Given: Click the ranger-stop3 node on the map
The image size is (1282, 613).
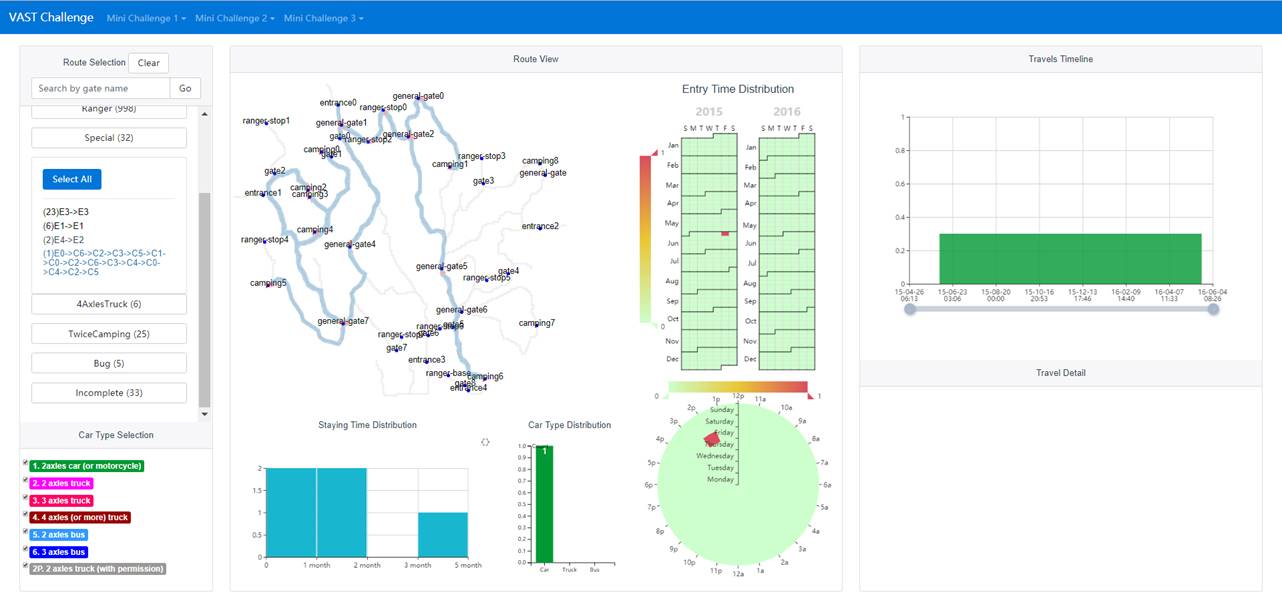Looking at the screenshot, I should coord(482,157).
